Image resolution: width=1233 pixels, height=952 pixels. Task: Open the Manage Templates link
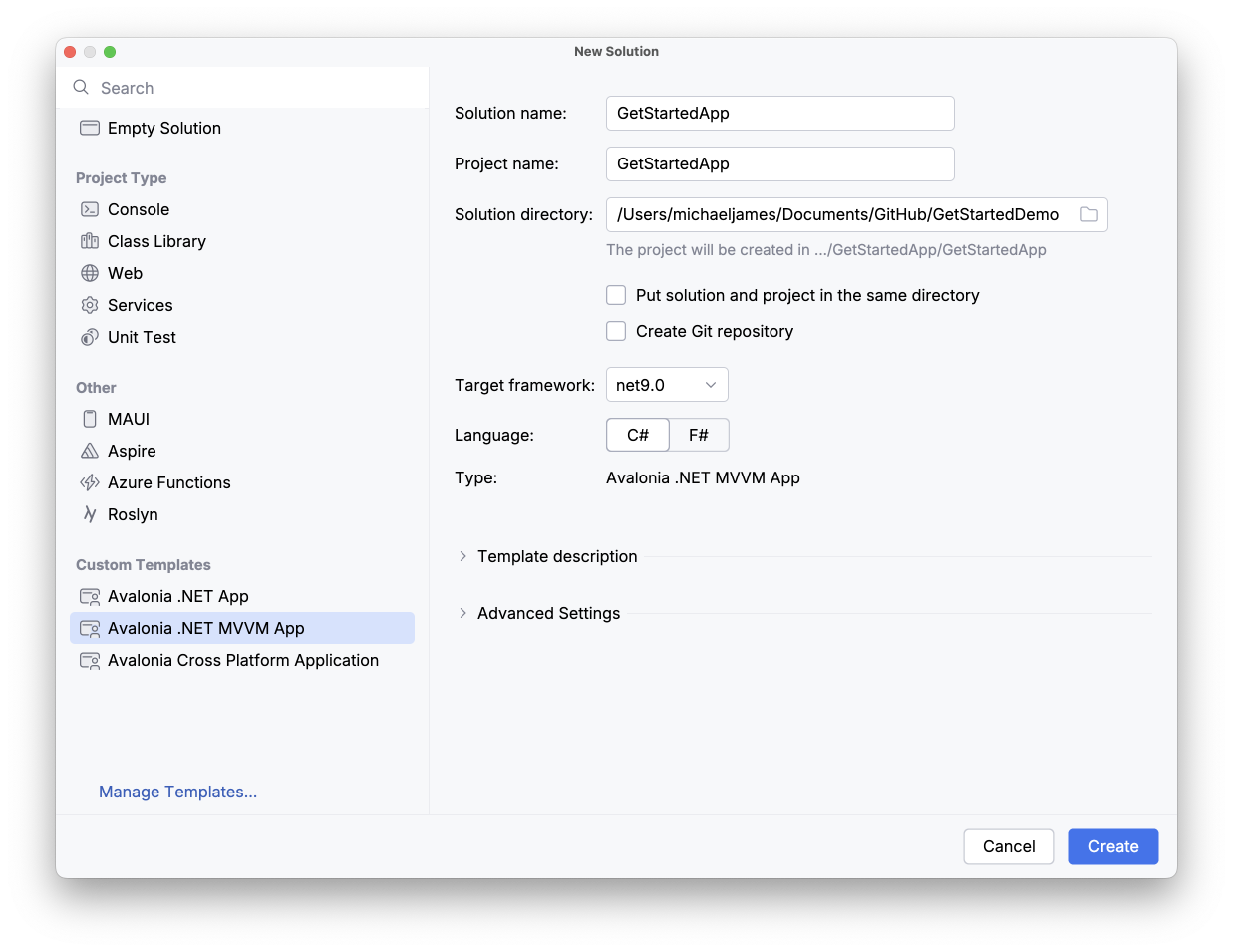pyautogui.click(x=177, y=792)
